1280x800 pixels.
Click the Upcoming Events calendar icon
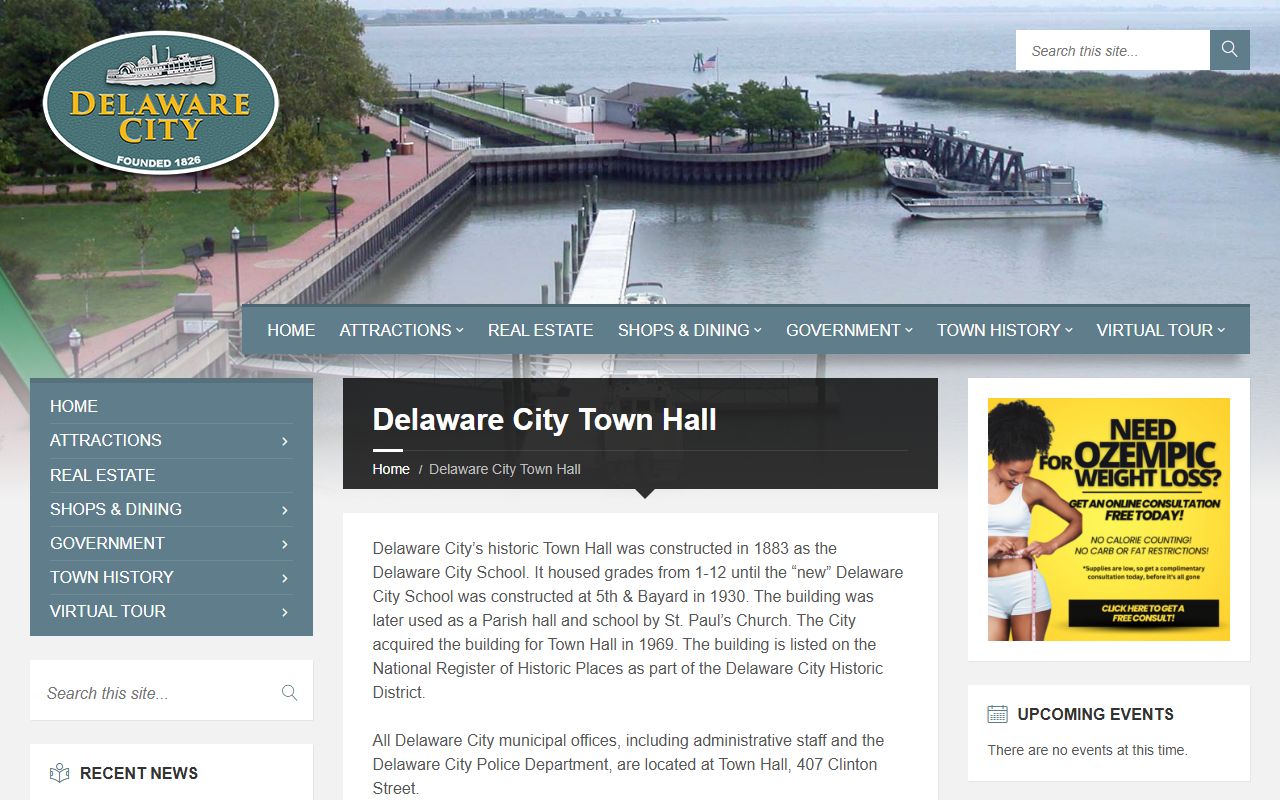[x=997, y=714]
